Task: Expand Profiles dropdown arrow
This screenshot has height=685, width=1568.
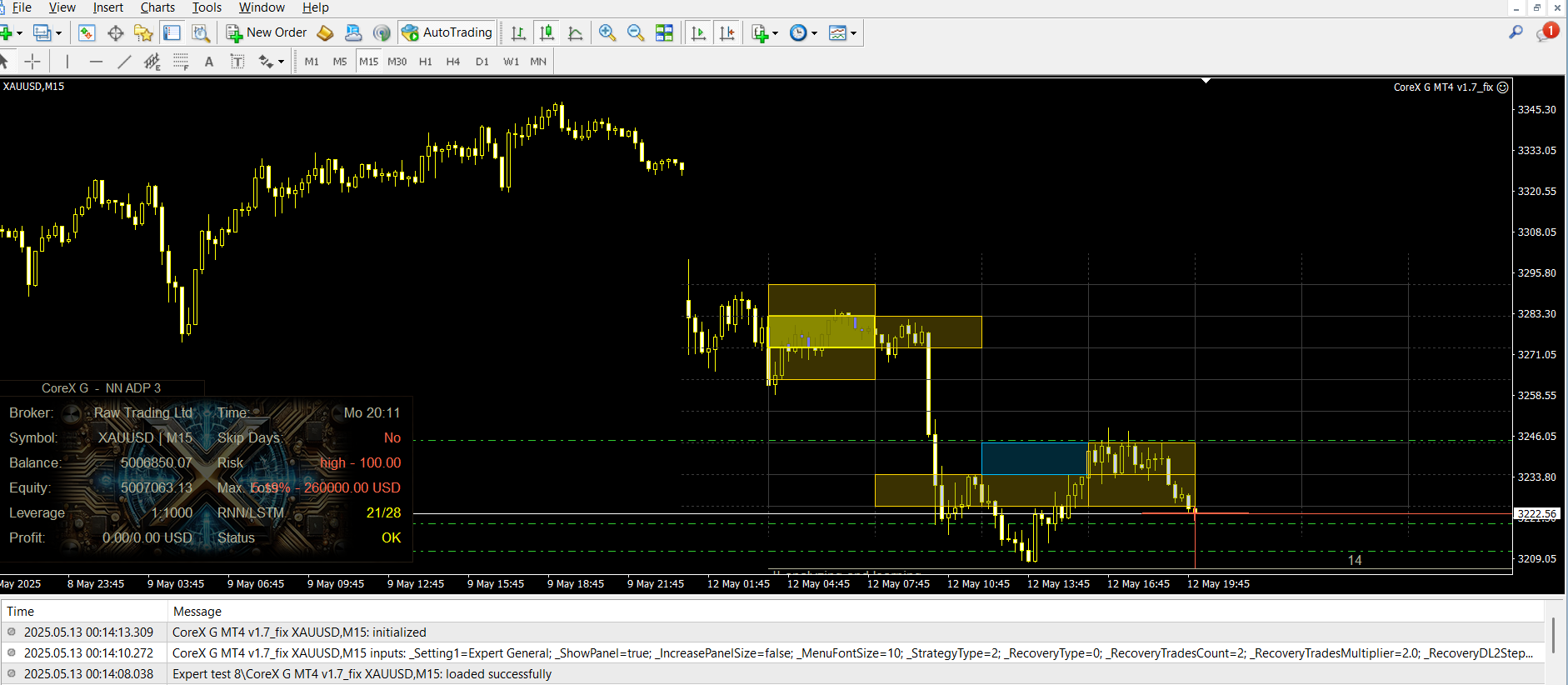Action: click(58, 33)
